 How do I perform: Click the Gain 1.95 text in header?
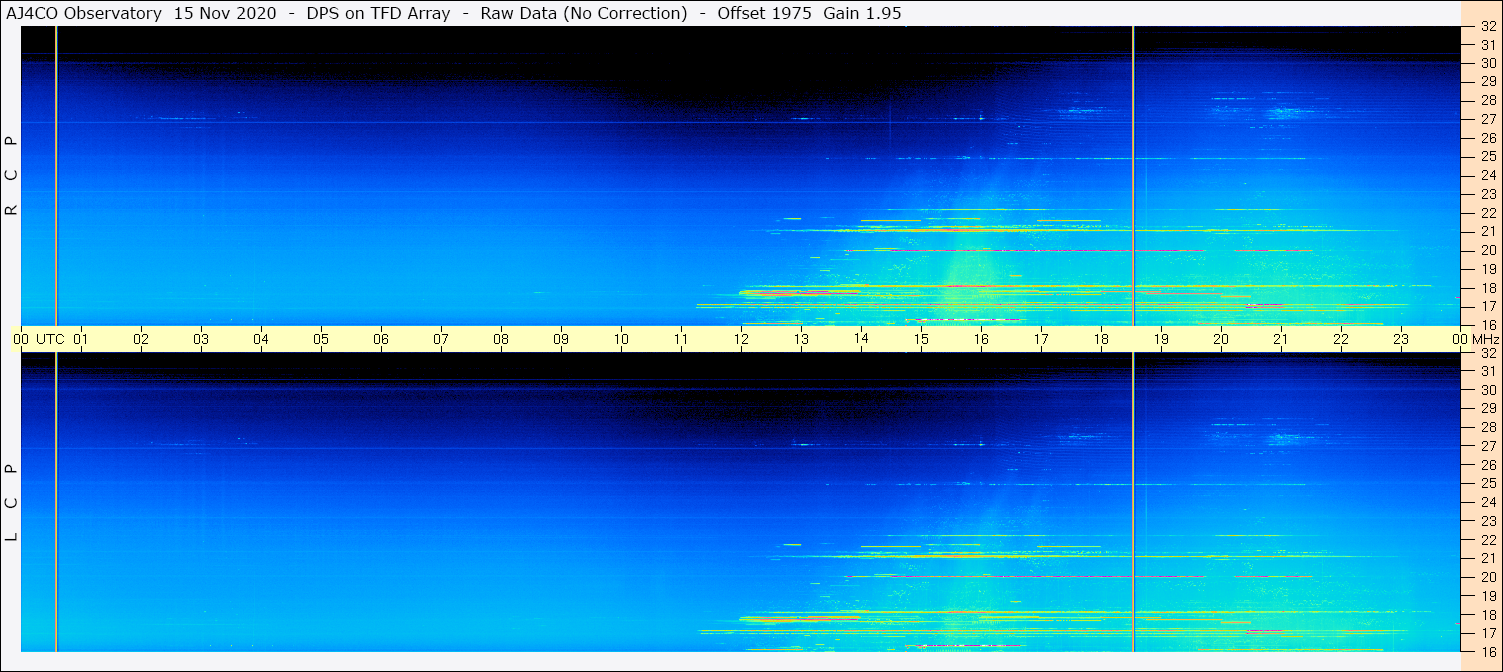tap(862, 13)
